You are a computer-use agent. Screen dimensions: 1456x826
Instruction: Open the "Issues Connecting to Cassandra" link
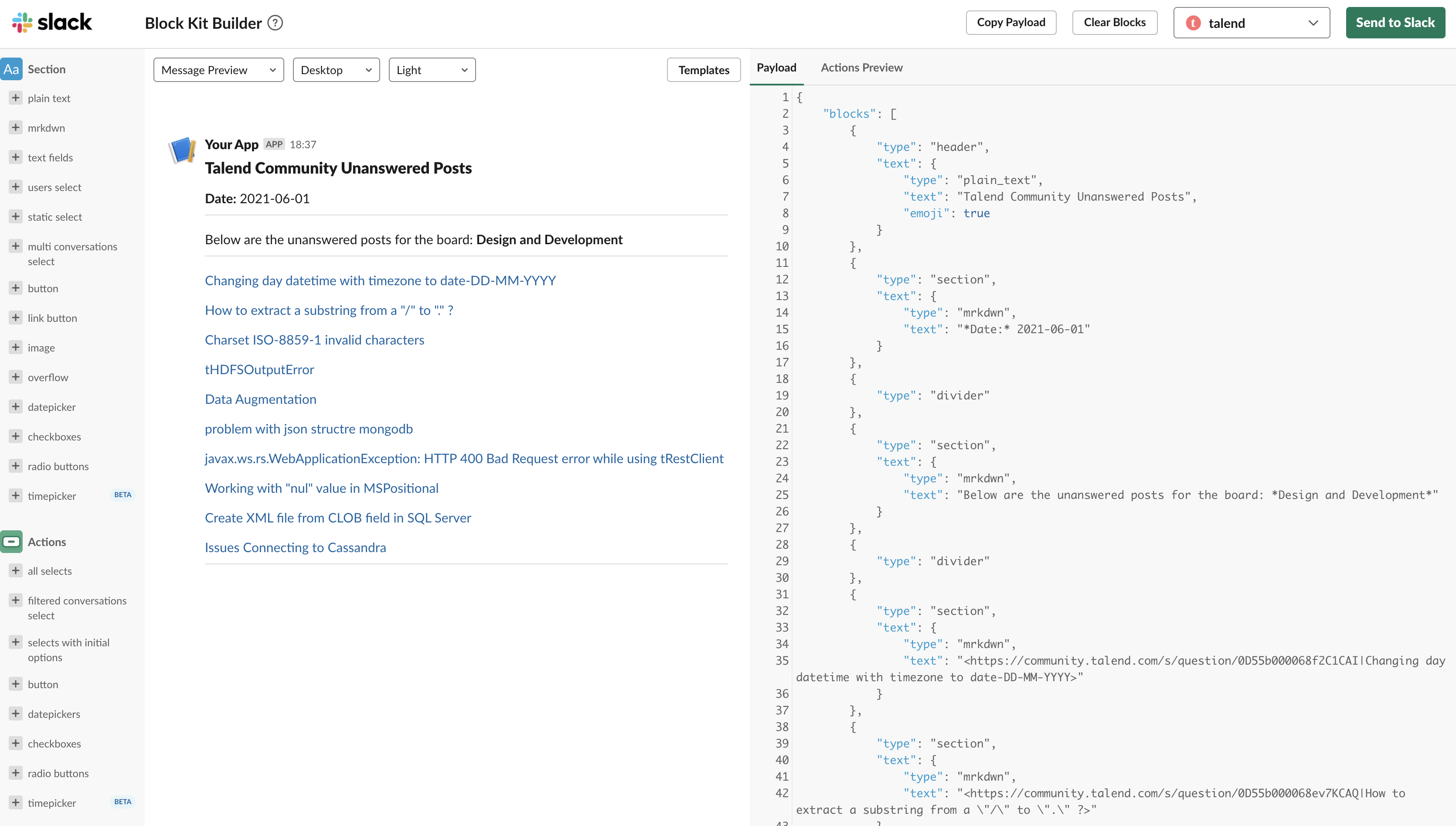pyautogui.click(x=295, y=546)
